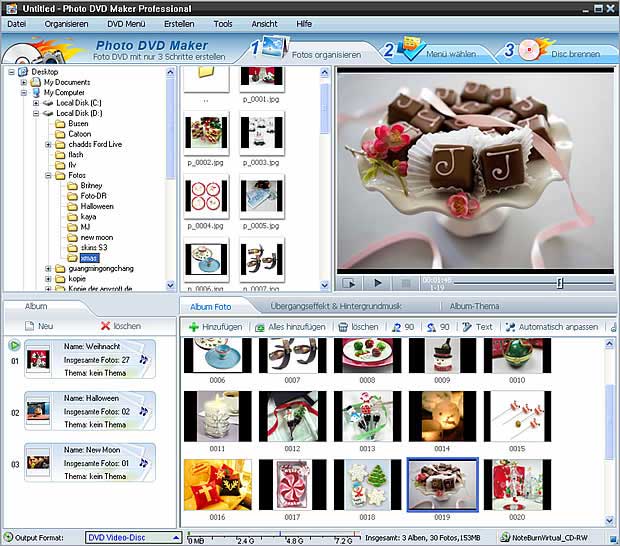Click music note icon on Halloween album
The width and height of the screenshot is (620, 546).
click(144, 411)
